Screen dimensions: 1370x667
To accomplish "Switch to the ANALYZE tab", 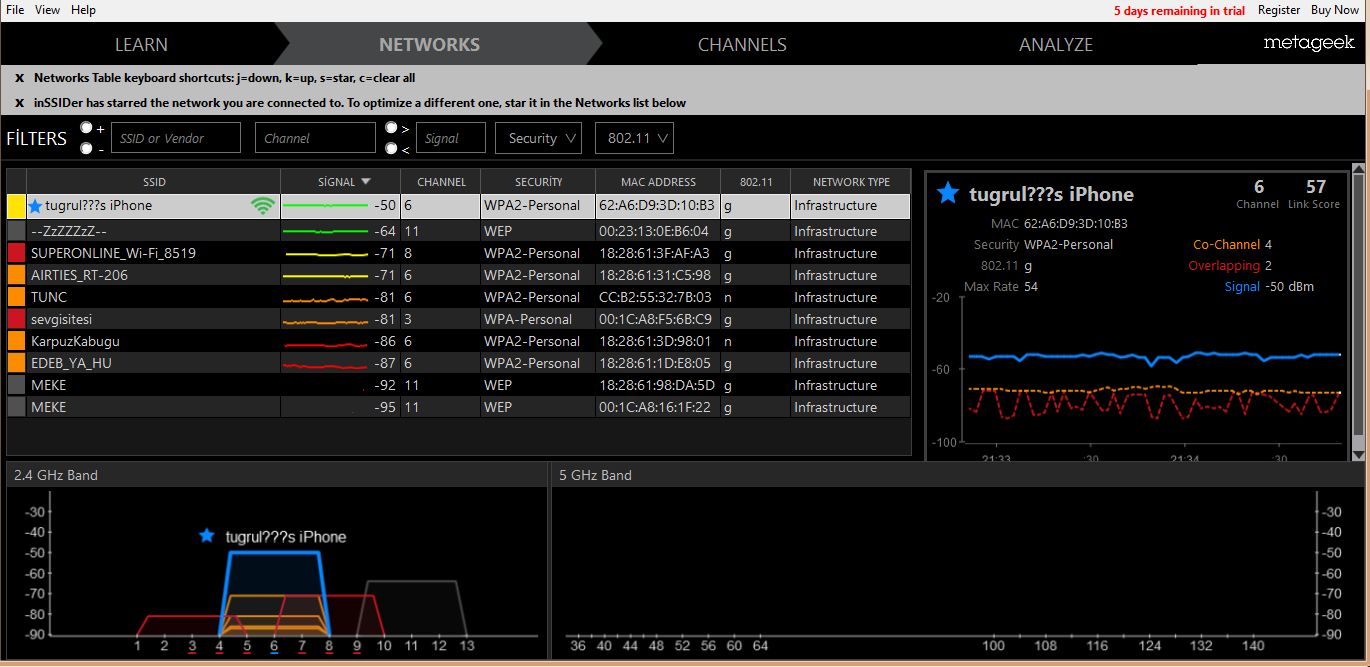I will [x=1056, y=44].
